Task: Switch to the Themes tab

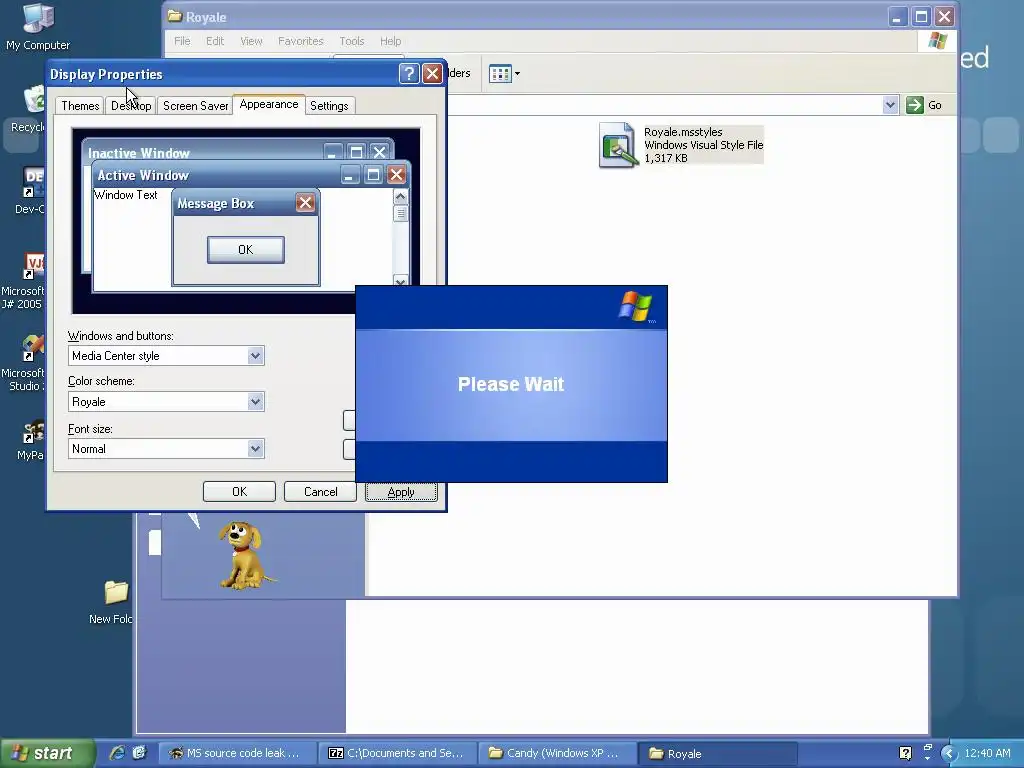Action: [x=80, y=106]
